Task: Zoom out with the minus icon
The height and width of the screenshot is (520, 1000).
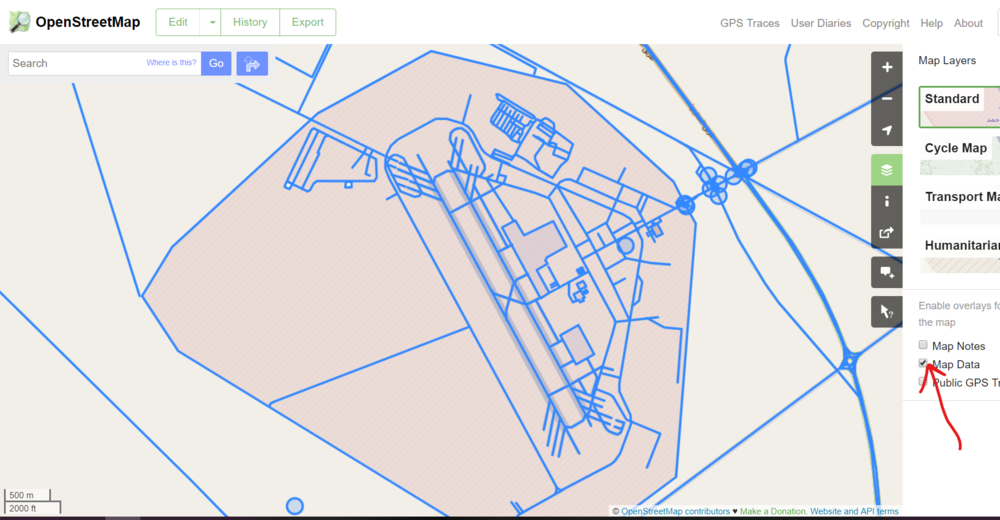Action: [x=886, y=99]
